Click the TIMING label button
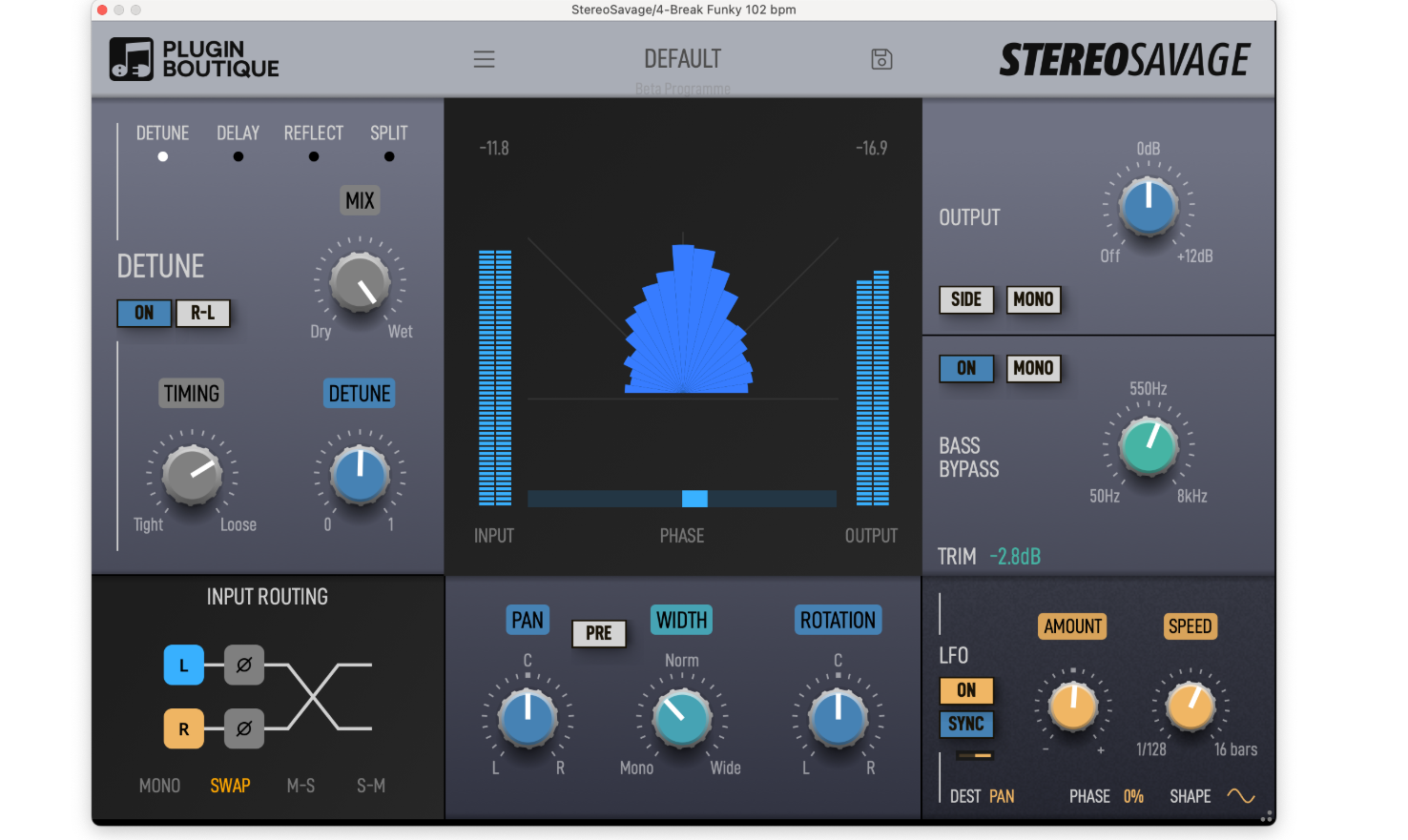 tap(192, 393)
